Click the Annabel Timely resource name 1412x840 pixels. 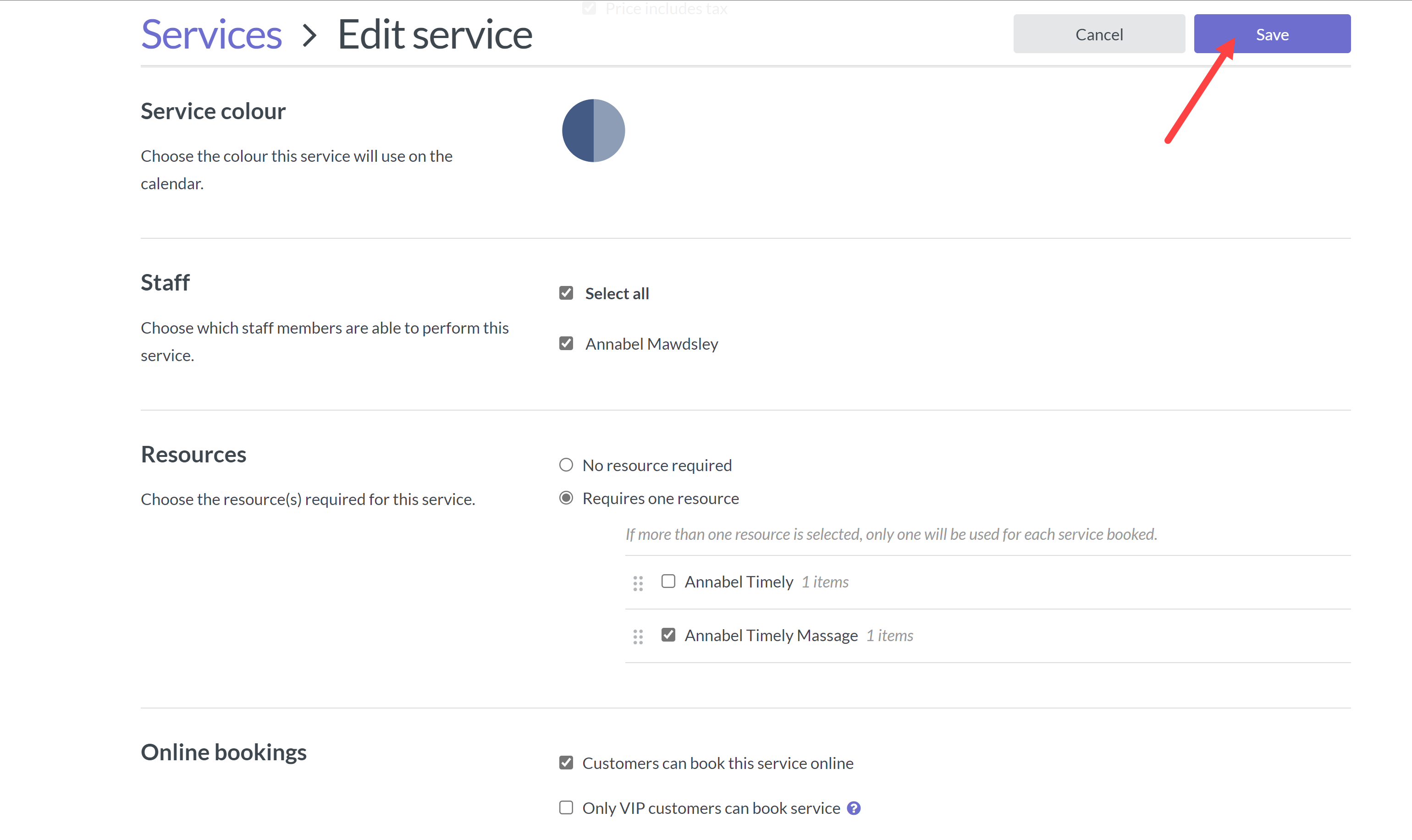[738, 582]
